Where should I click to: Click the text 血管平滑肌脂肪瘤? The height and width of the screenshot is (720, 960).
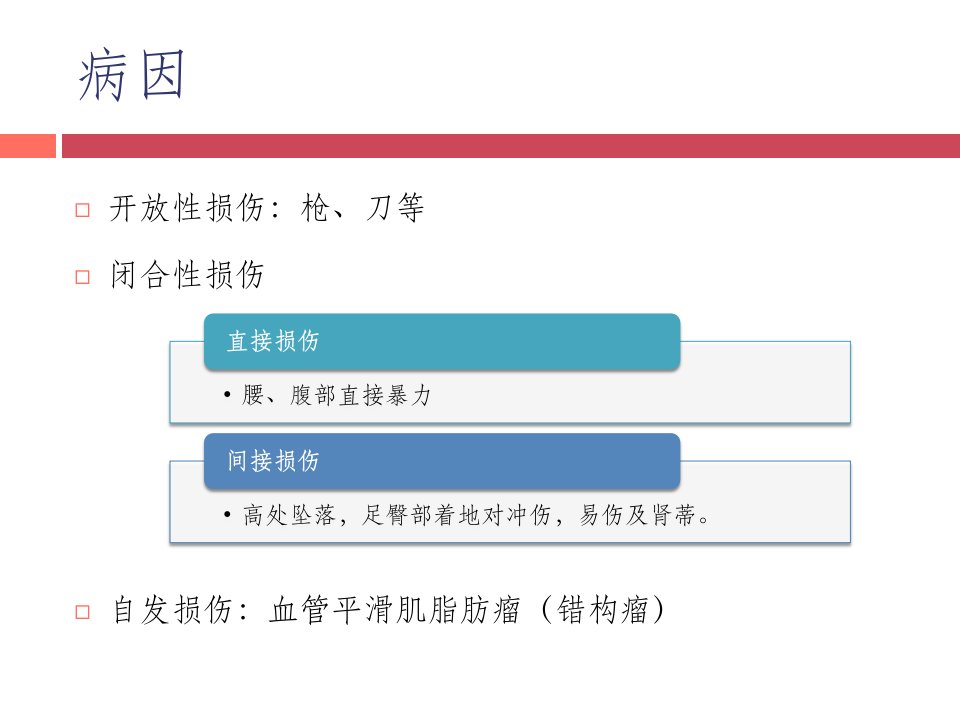coord(394,610)
